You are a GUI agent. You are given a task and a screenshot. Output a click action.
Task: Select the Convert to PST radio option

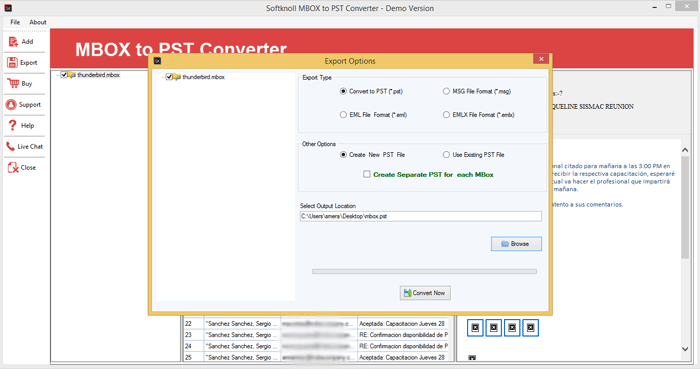(343, 91)
